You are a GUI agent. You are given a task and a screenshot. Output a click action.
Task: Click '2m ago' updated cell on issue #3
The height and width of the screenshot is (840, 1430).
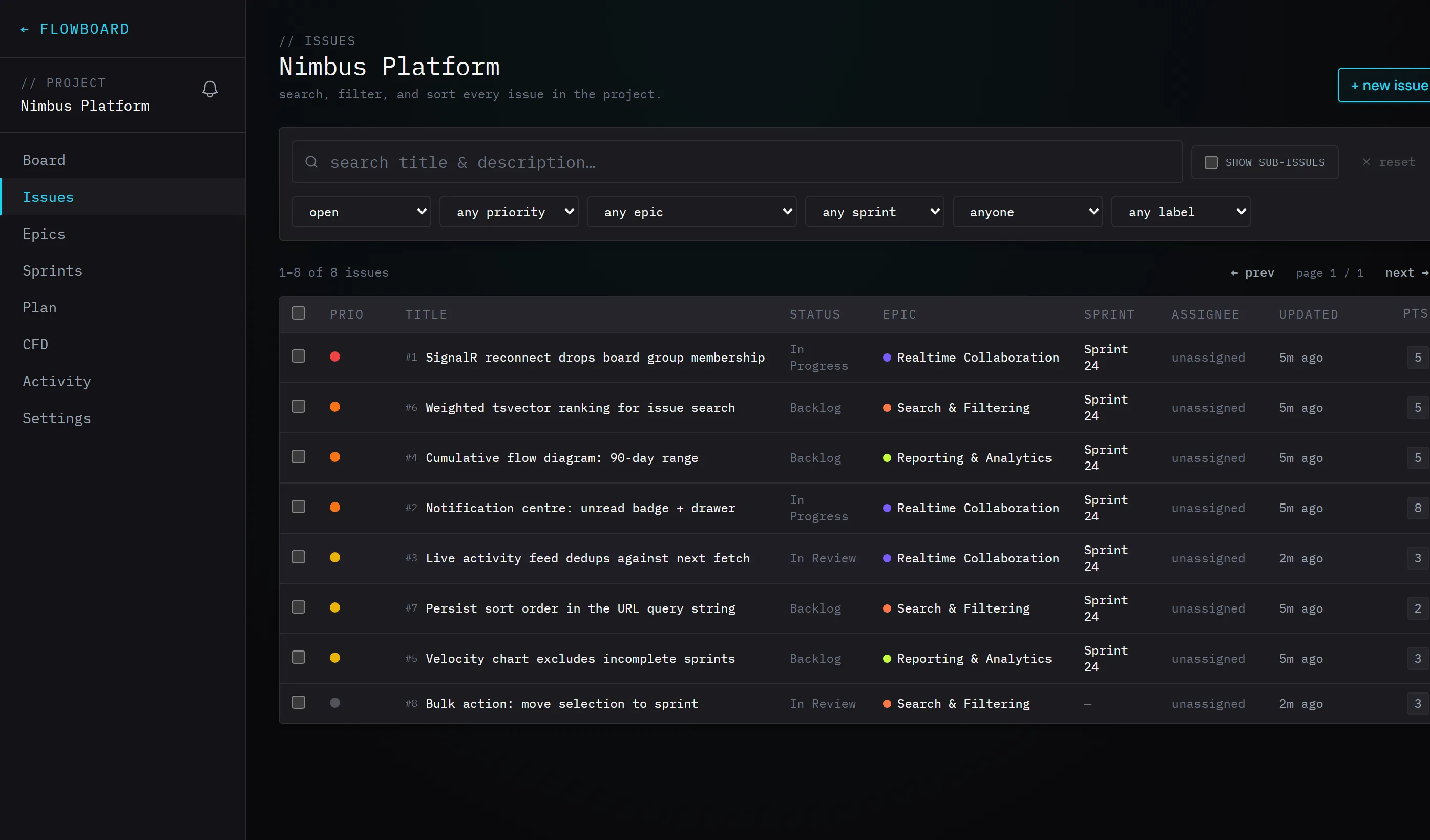pyautogui.click(x=1300, y=558)
